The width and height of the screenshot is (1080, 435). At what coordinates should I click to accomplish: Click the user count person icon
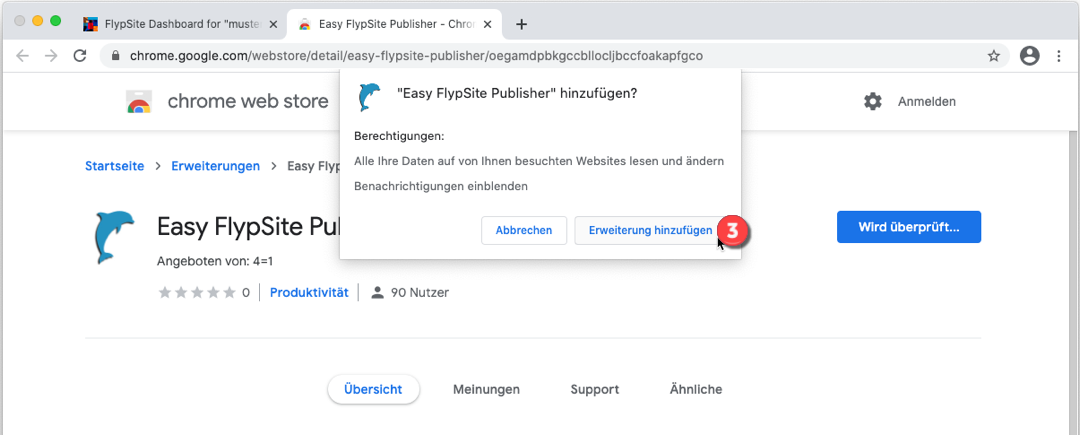click(x=377, y=293)
